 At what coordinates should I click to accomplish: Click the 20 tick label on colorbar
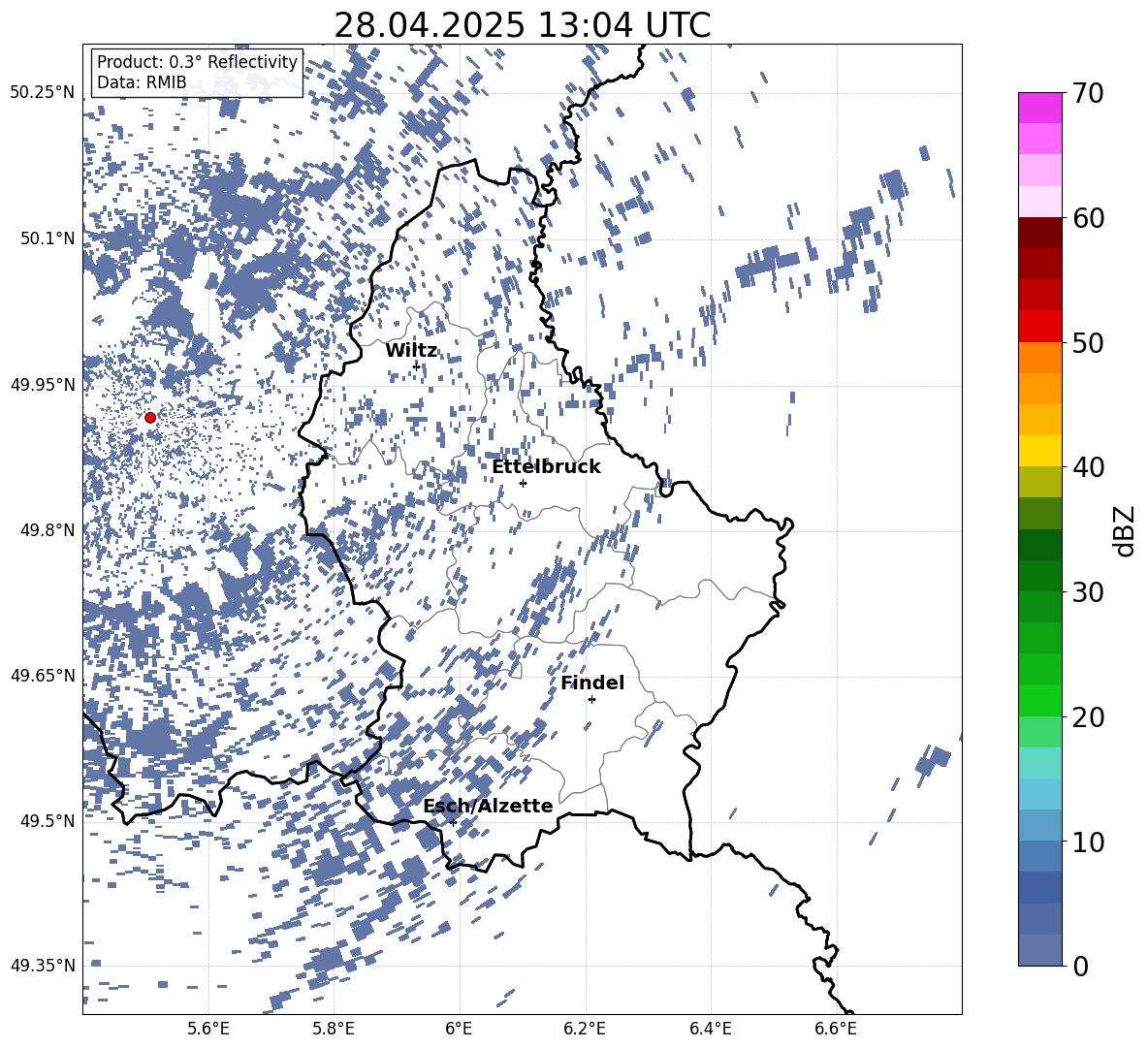point(1088,717)
